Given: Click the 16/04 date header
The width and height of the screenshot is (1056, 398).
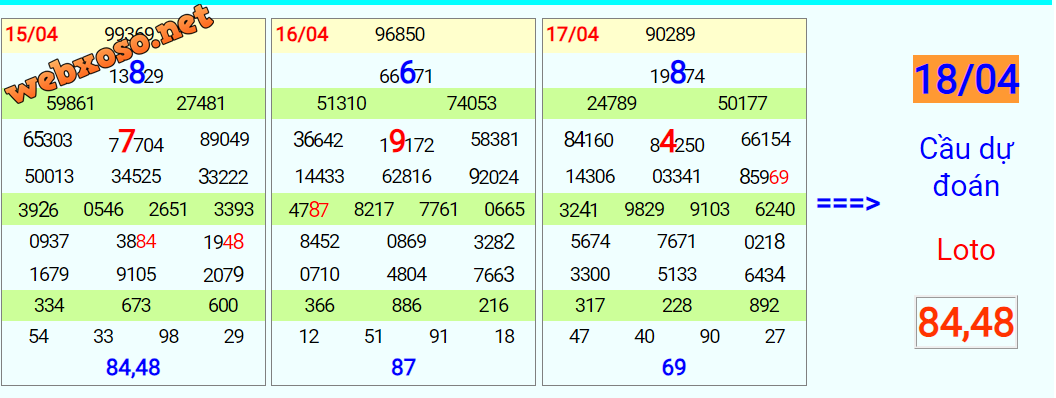Looking at the screenshot, I should click(302, 34).
